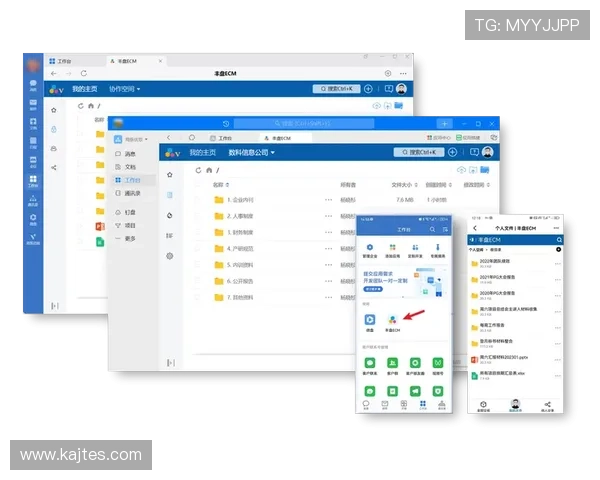Open the more options dots for 1. 企业内刊
600x480 pixels.
tap(328, 200)
